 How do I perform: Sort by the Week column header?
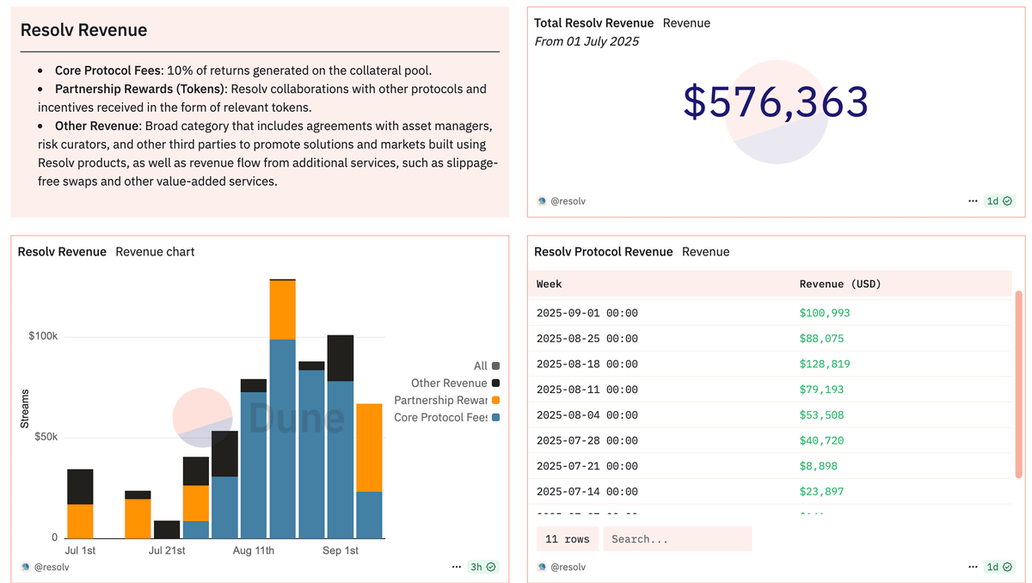(549, 284)
